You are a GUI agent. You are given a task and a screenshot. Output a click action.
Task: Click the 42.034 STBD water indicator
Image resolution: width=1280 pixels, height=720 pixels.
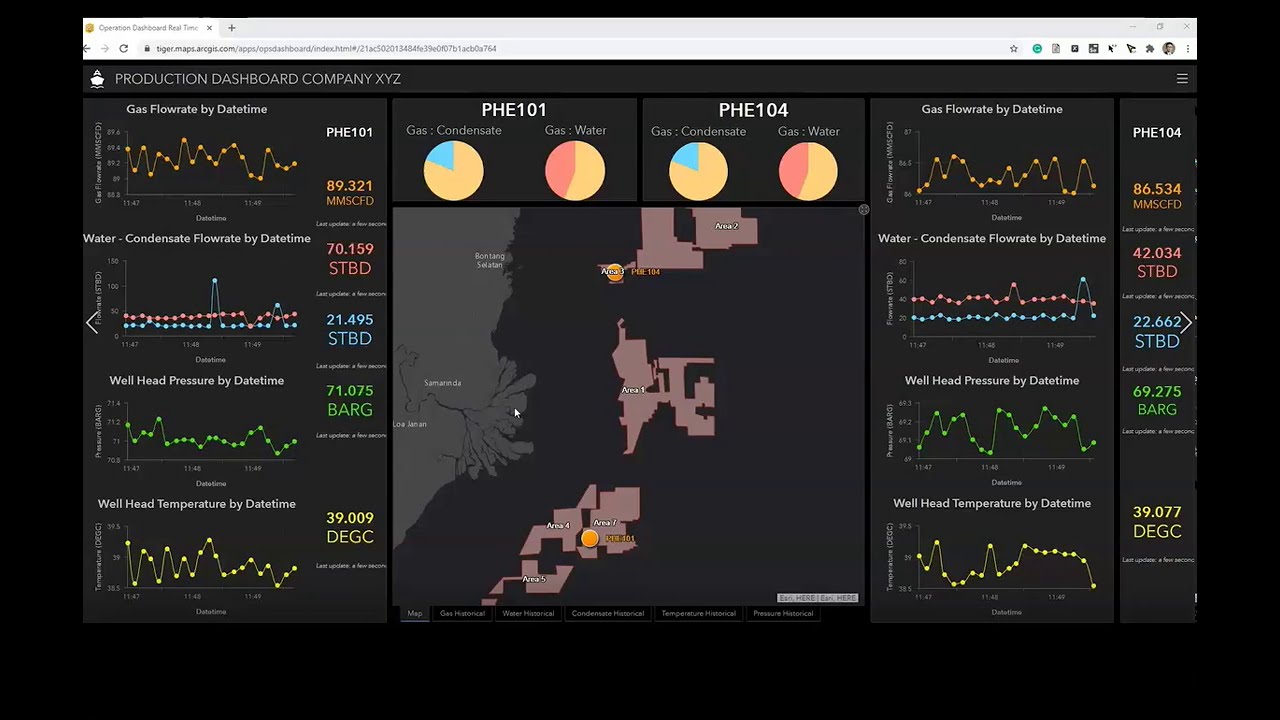pos(1157,262)
